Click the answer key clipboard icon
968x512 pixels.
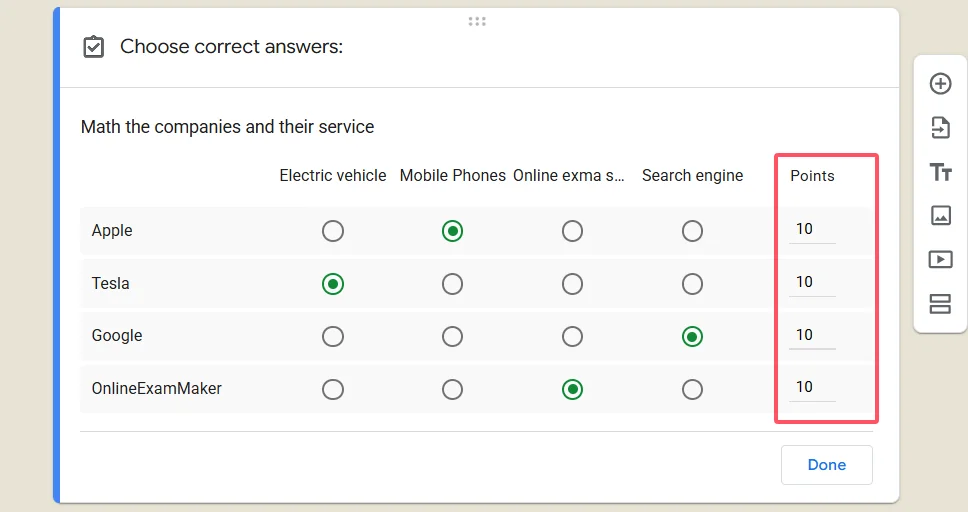click(93, 47)
